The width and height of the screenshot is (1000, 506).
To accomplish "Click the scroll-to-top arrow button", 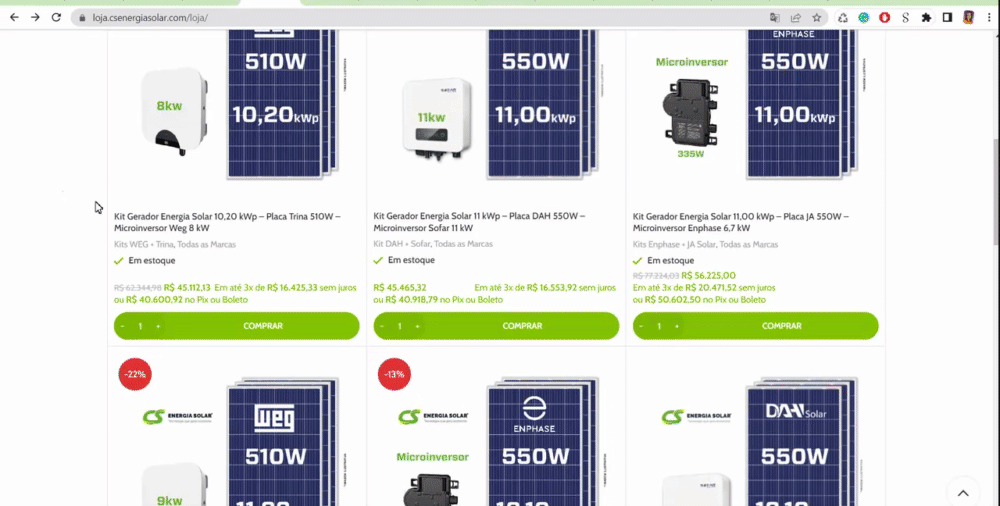I will pyautogui.click(x=963, y=493).
